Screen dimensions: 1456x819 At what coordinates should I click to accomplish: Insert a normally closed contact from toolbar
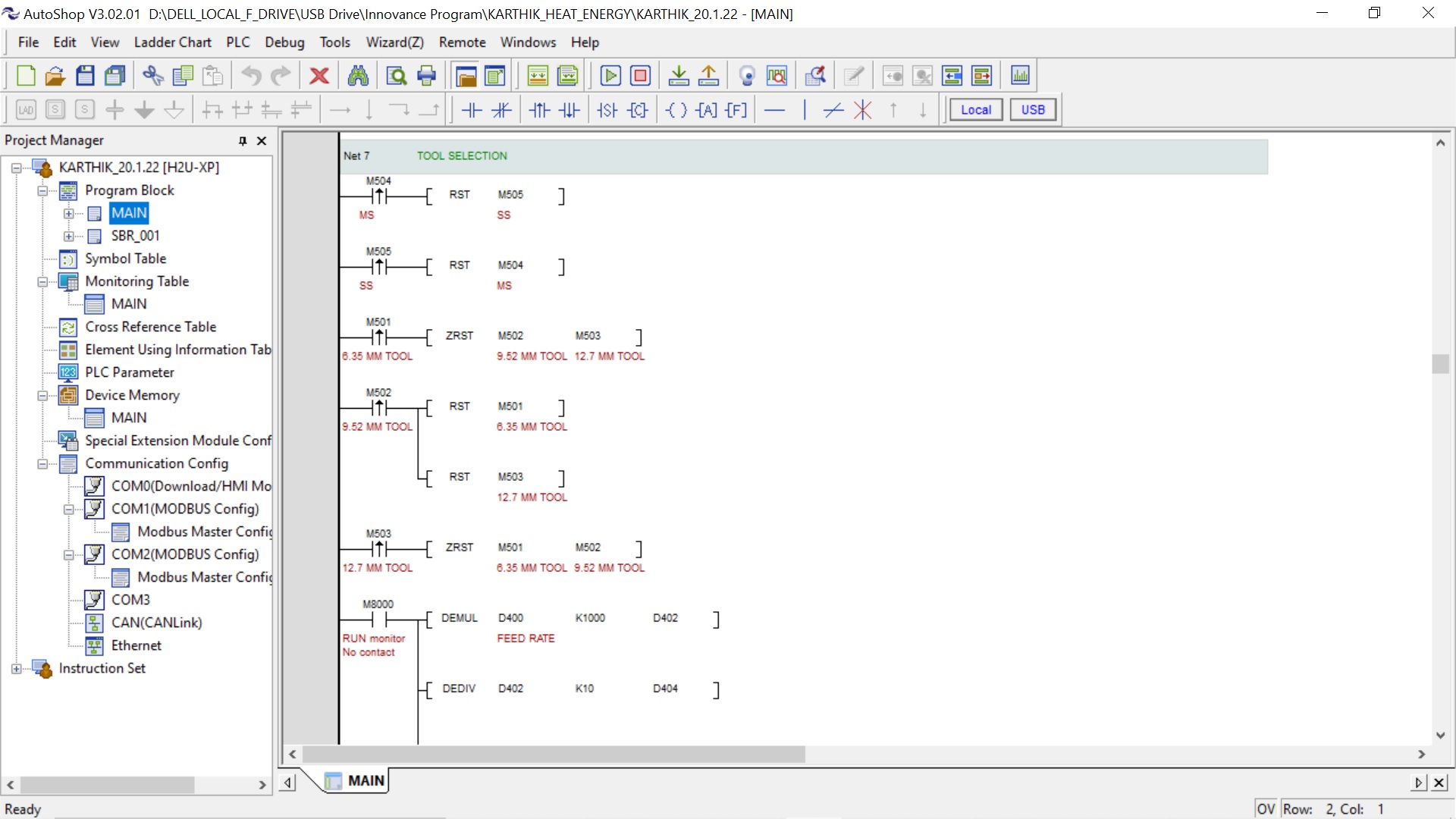501,110
